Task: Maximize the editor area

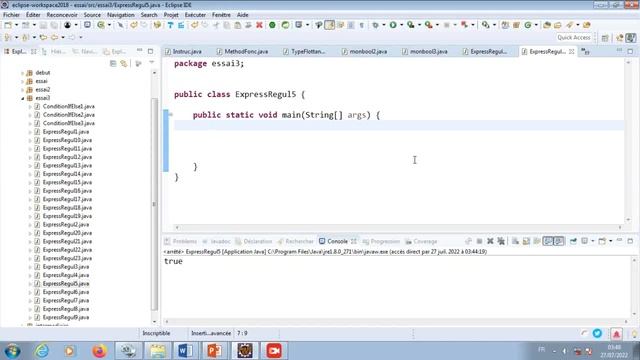Action: 630,51
